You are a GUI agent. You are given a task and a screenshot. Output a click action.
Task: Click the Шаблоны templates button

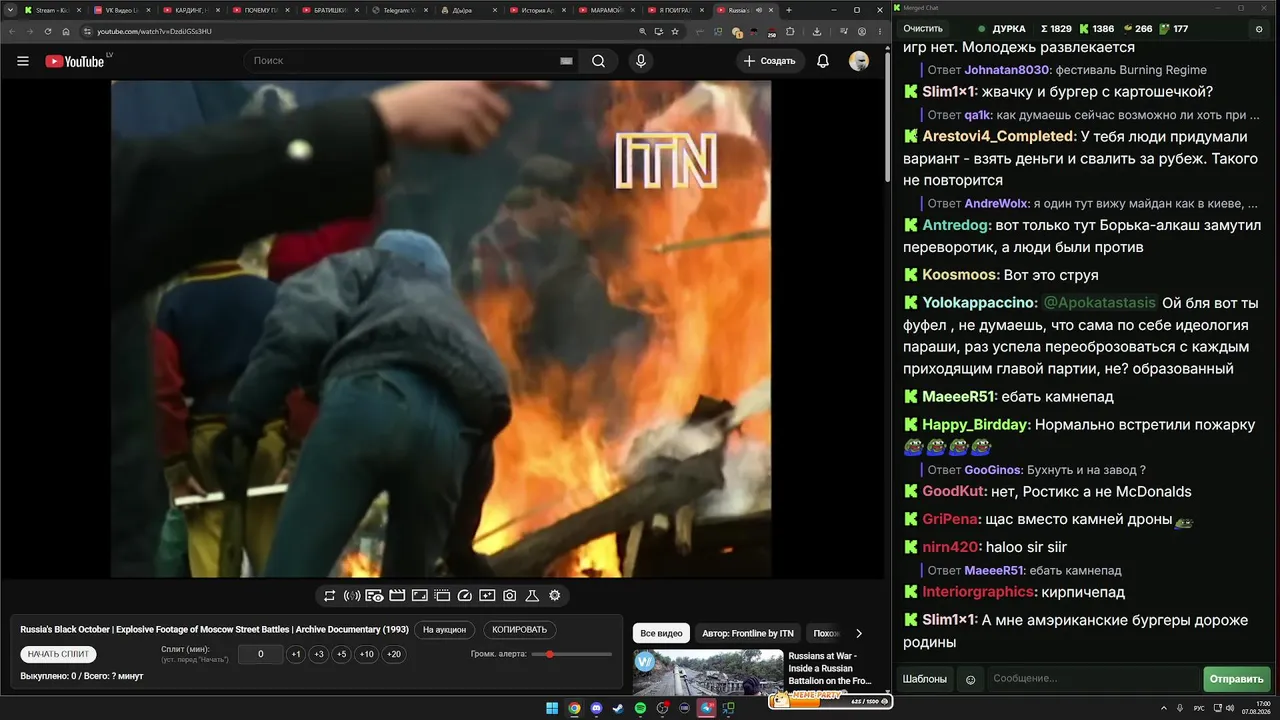[925, 679]
